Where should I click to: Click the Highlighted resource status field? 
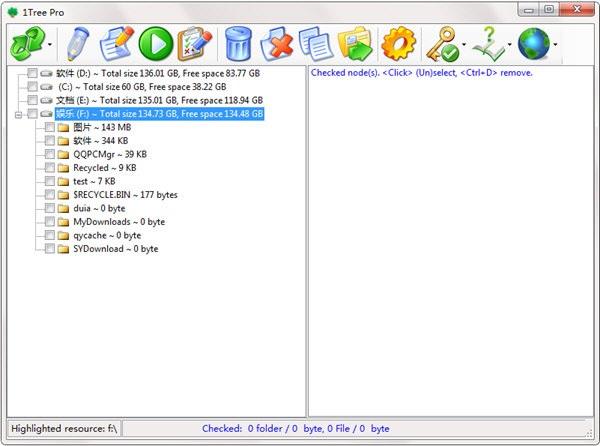point(64,429)
